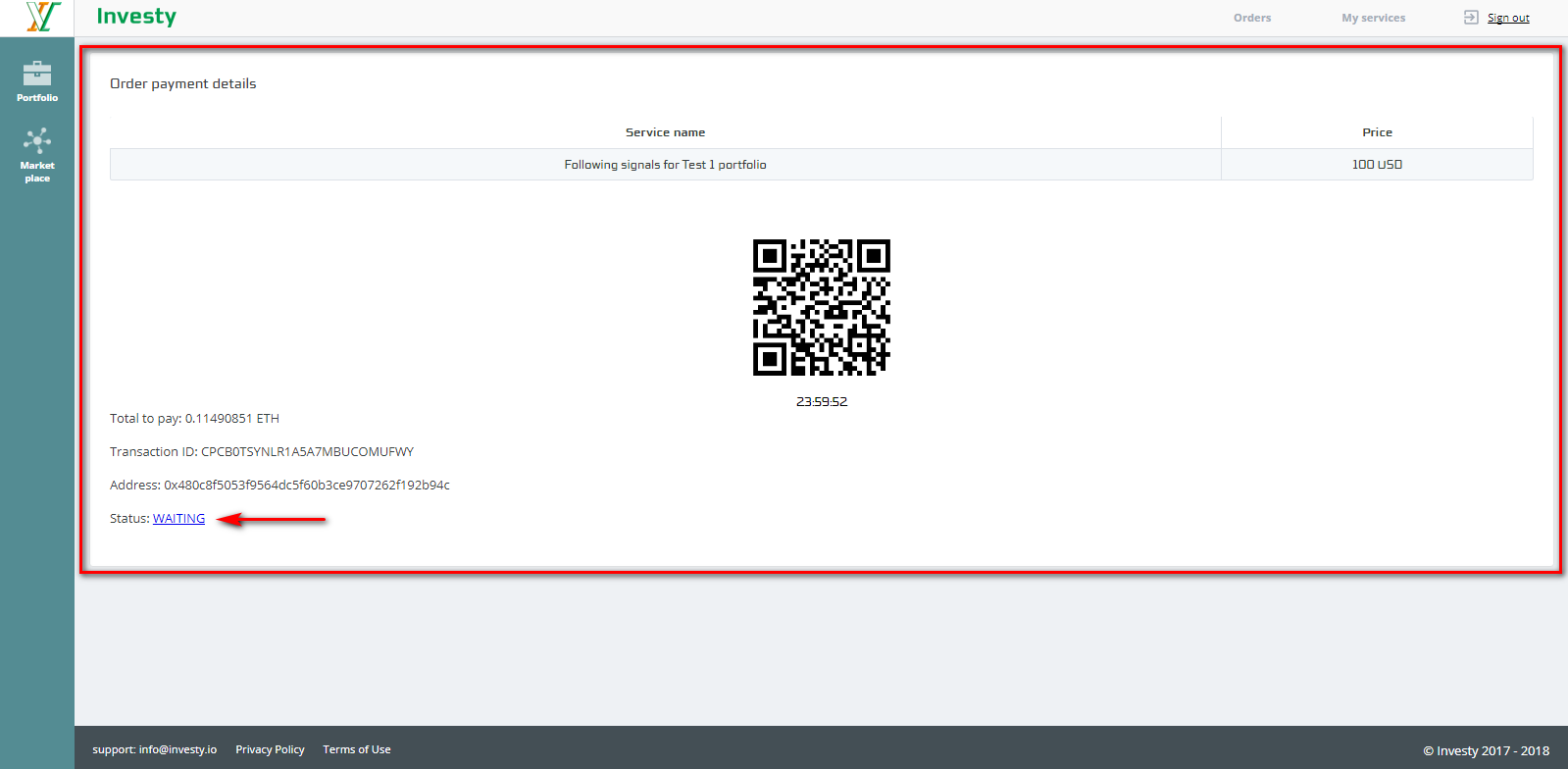This screenshot has height=769, width=1568.
Task: Click the wallet Address line
Action: pyautogui.click(x=279, y=485)
